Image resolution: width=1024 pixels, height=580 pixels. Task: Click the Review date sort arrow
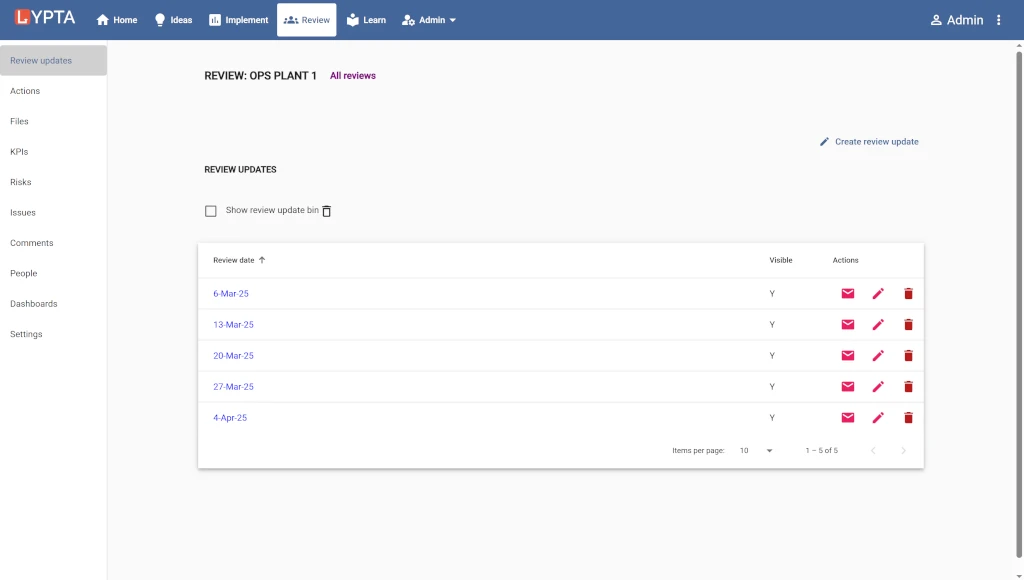click(x=262, y=260)
